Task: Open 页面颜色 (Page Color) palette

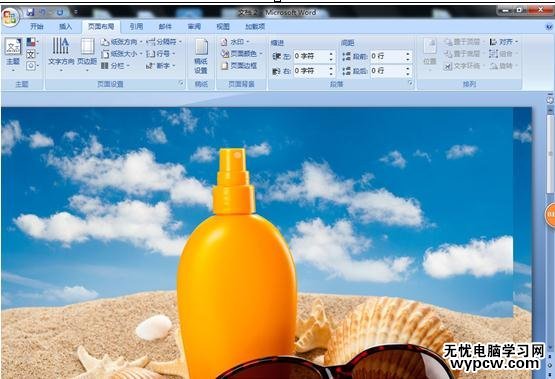Action: 242,54
